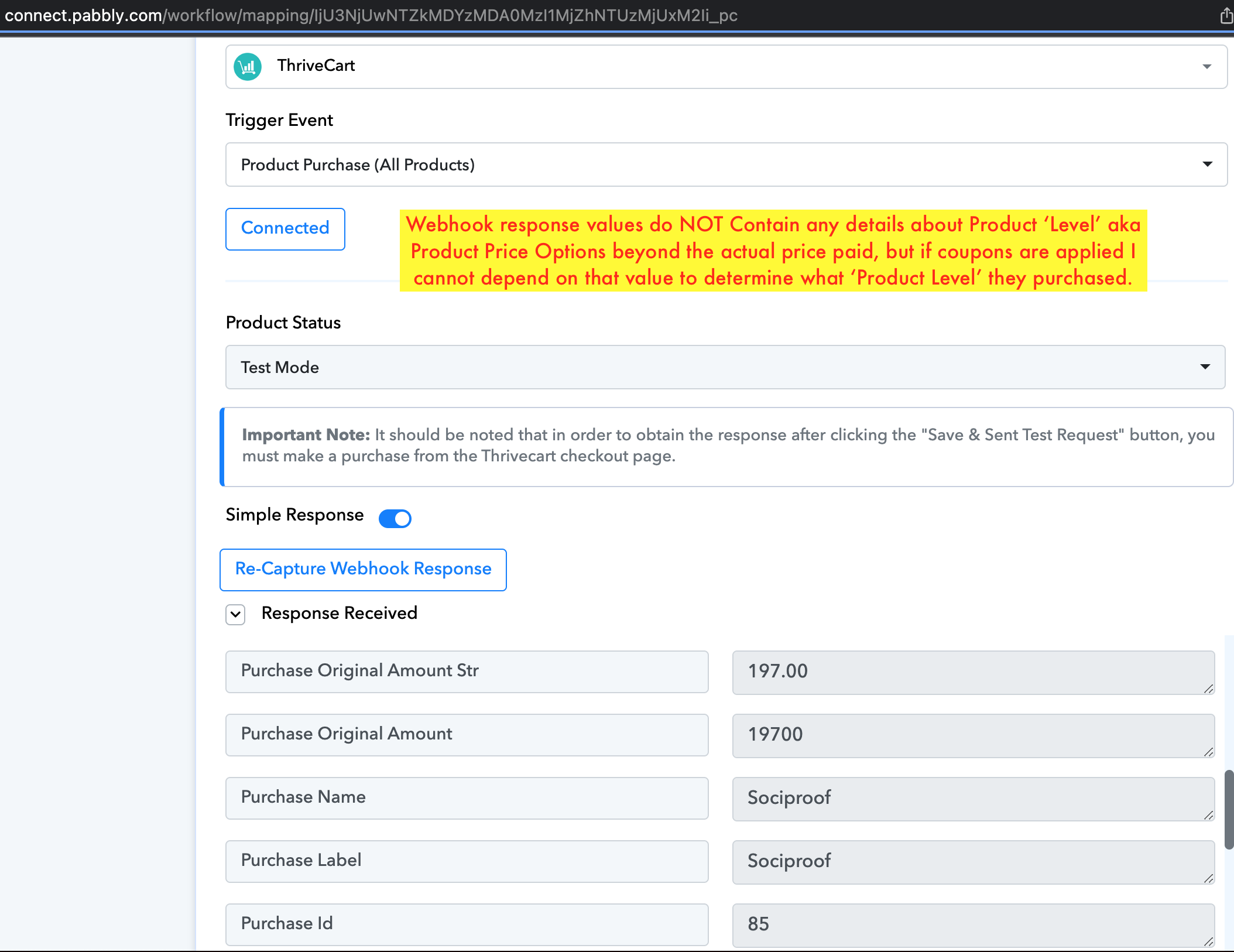Click Re-Capture Webhook Response button
This screenshot has height=952, width=1234.
click(363, 570)
